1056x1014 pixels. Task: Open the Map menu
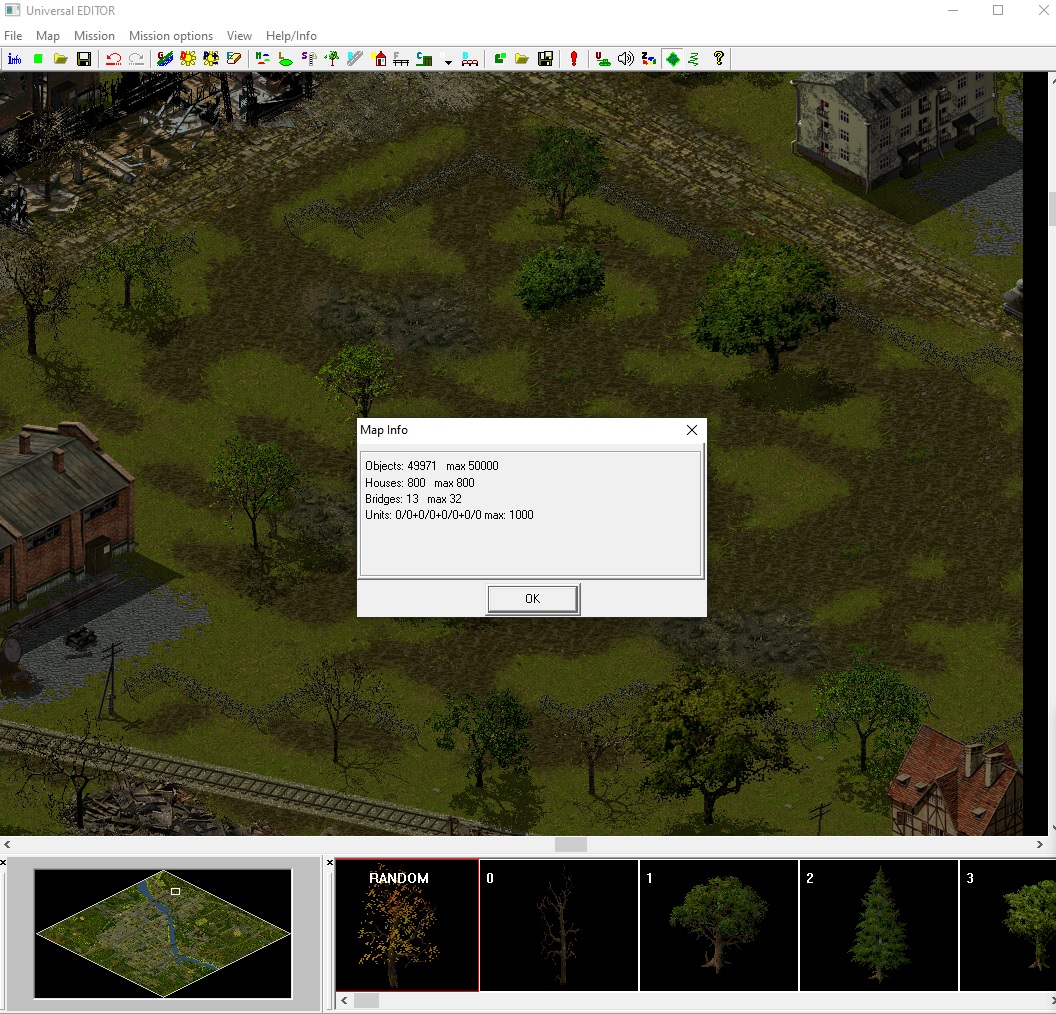[48, 36]
